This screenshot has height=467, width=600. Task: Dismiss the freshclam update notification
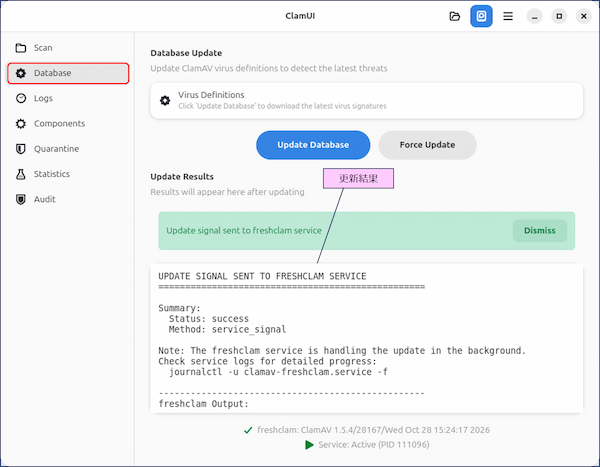(x=540, y=231)
